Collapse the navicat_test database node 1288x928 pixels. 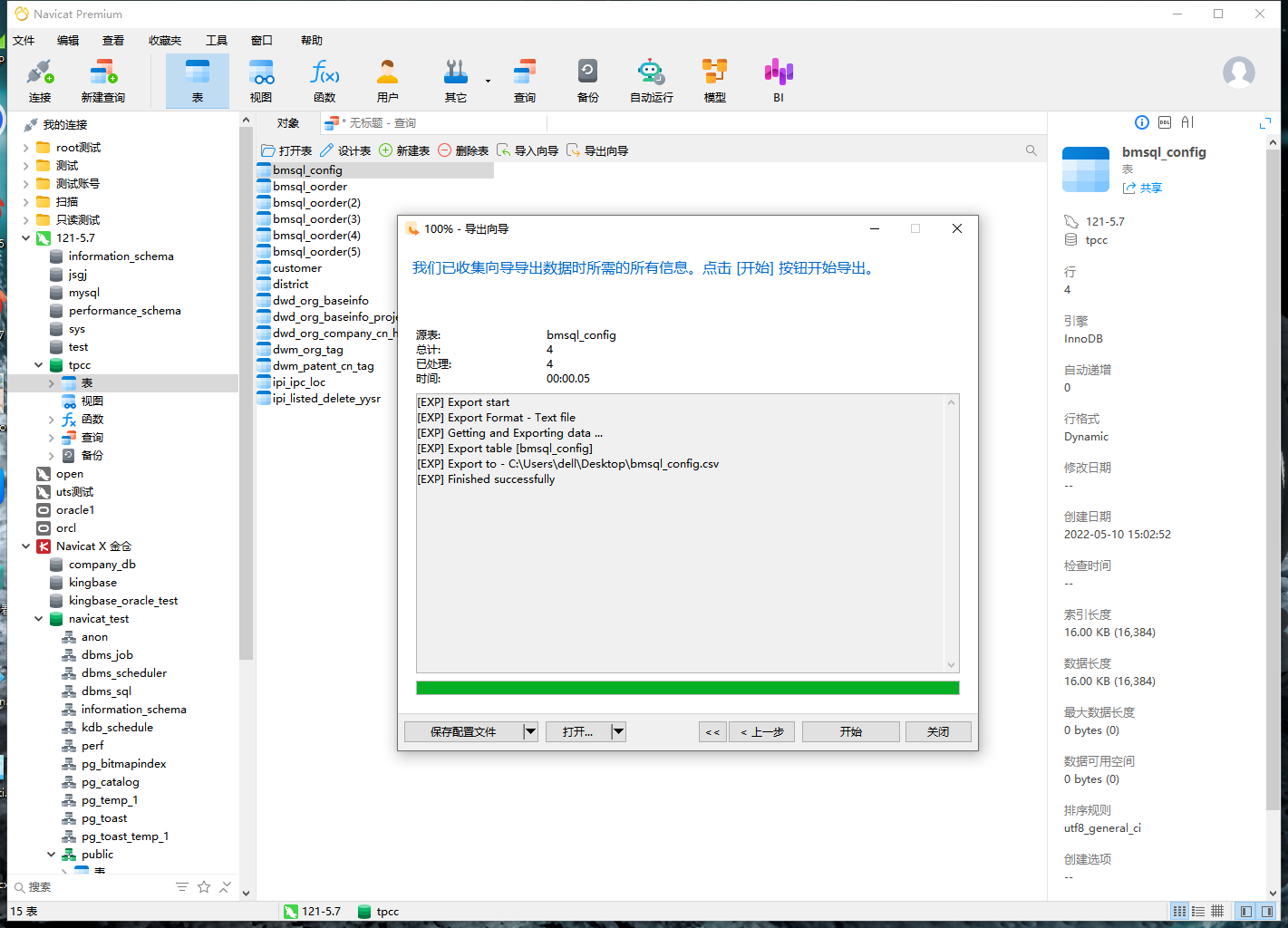(x=38, y=619)
